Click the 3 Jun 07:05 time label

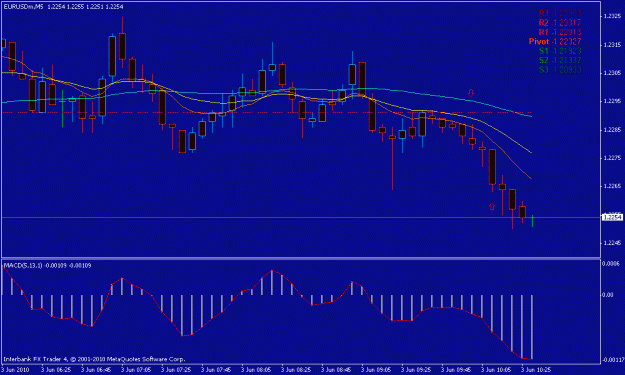click(136, 370)
